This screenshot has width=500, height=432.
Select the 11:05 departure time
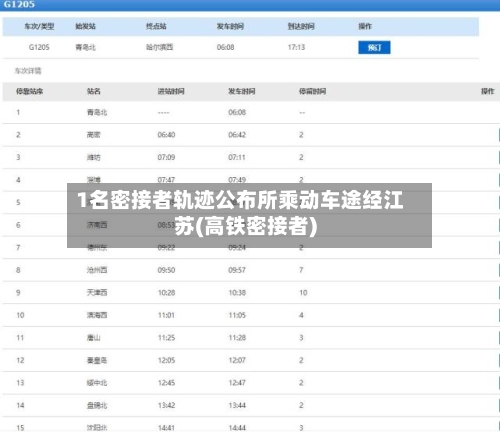[x=237, y=315]
